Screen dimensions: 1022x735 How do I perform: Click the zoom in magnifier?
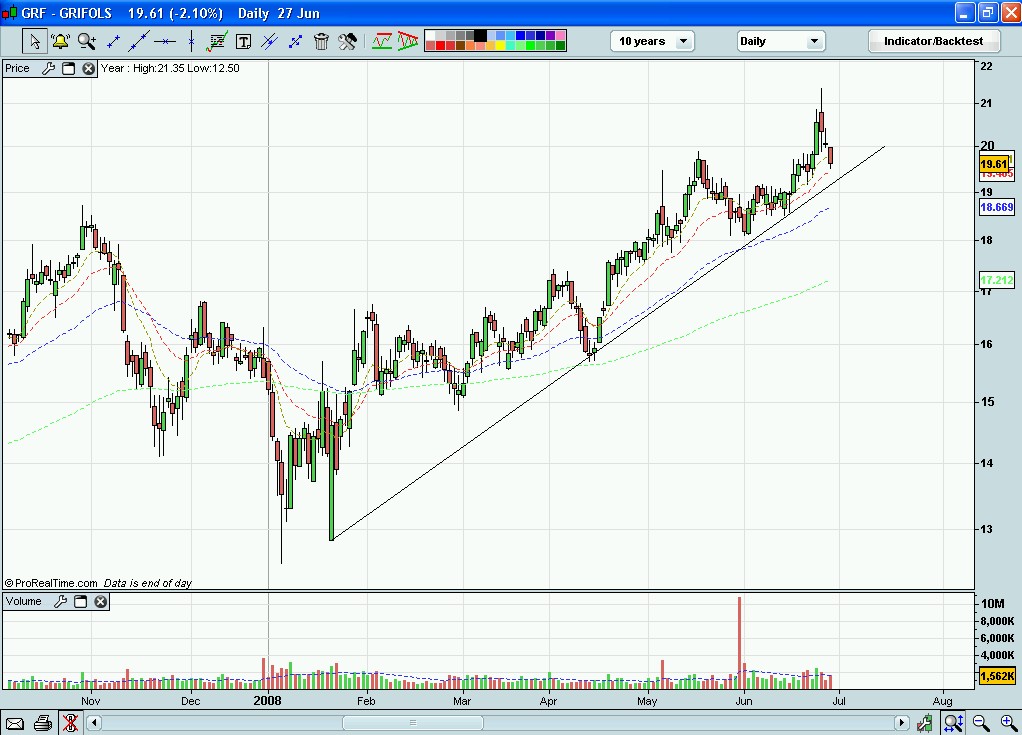pos(1008,723)
